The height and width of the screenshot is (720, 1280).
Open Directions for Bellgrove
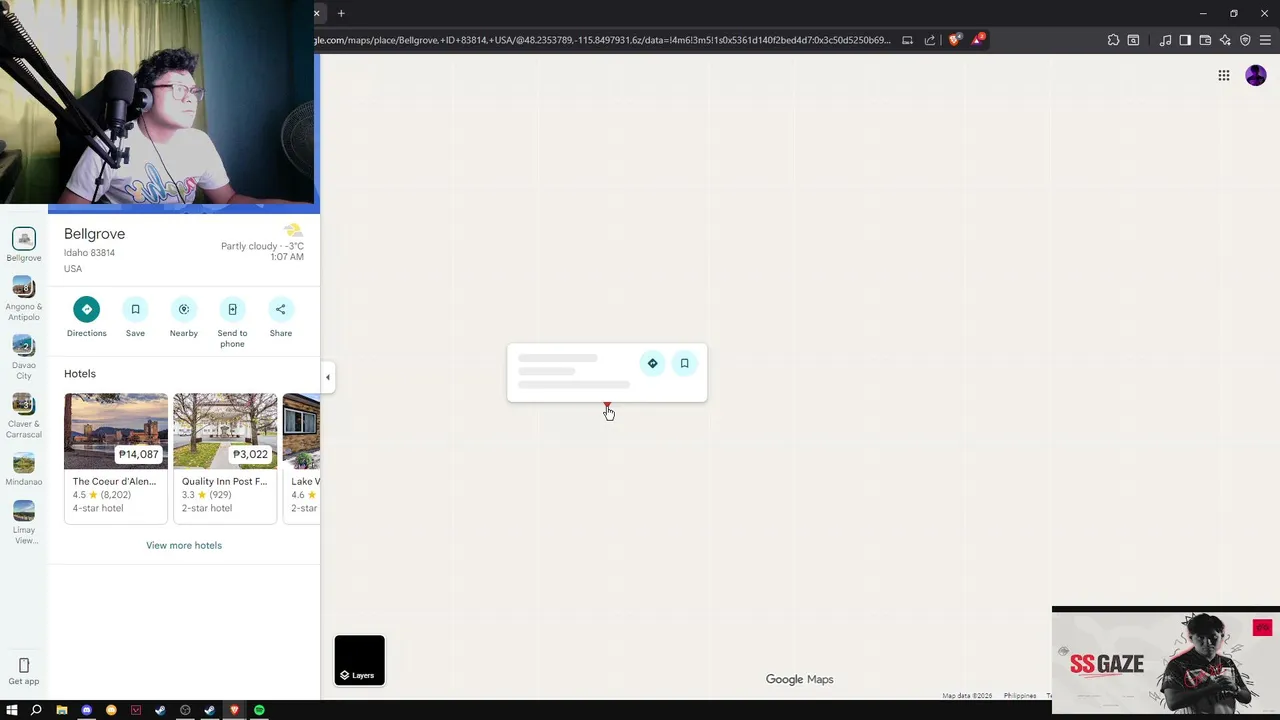pos(87,309)
